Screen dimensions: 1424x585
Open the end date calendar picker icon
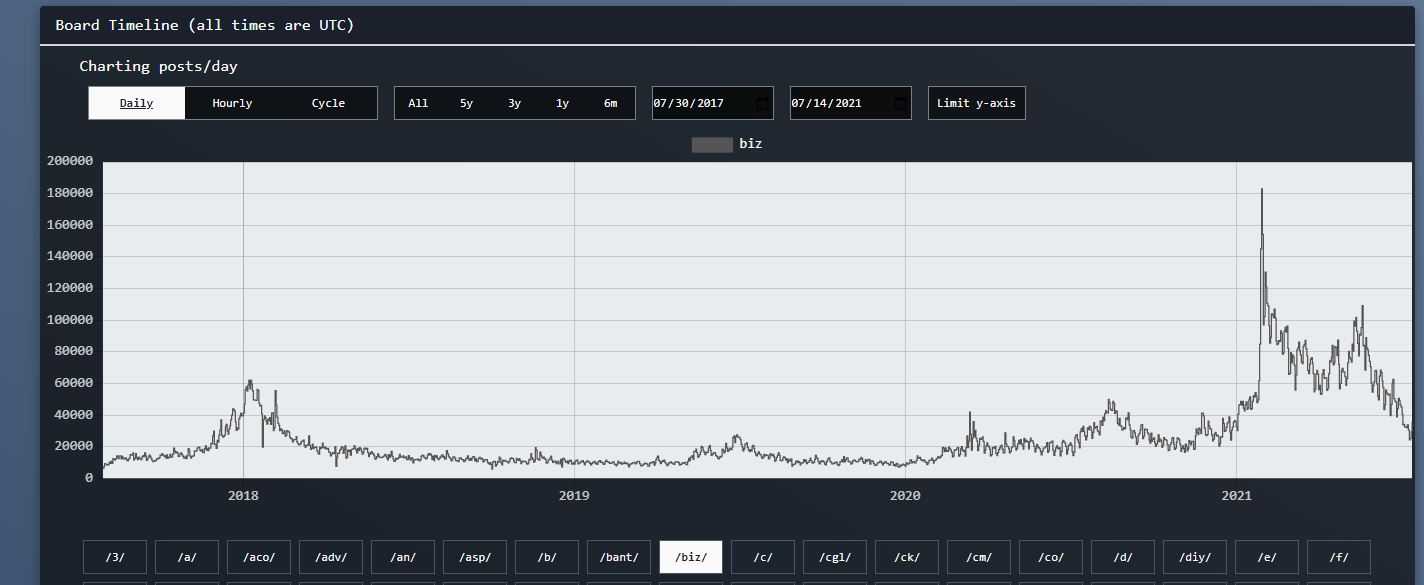900,103
